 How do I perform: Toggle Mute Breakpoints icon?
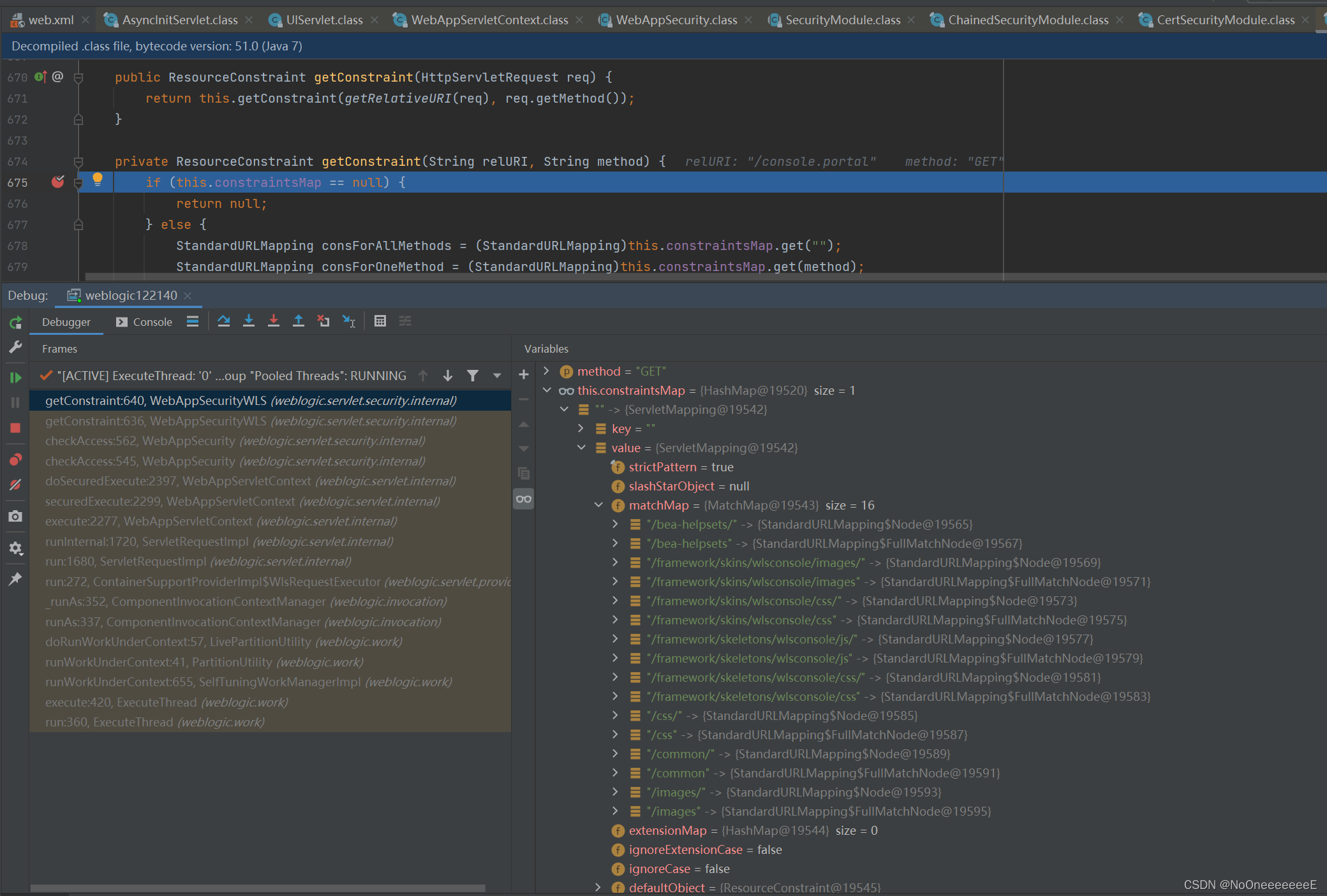tap(15, 485)
